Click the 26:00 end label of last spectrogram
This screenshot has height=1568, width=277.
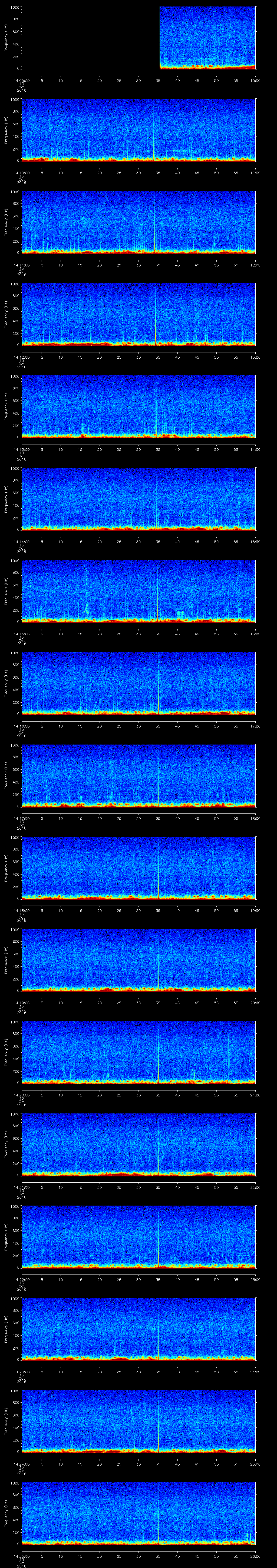[x=255, y=1556]
